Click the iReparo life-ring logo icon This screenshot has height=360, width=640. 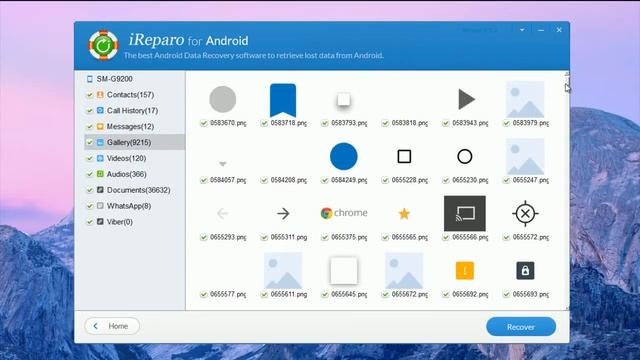coord(103,45)
